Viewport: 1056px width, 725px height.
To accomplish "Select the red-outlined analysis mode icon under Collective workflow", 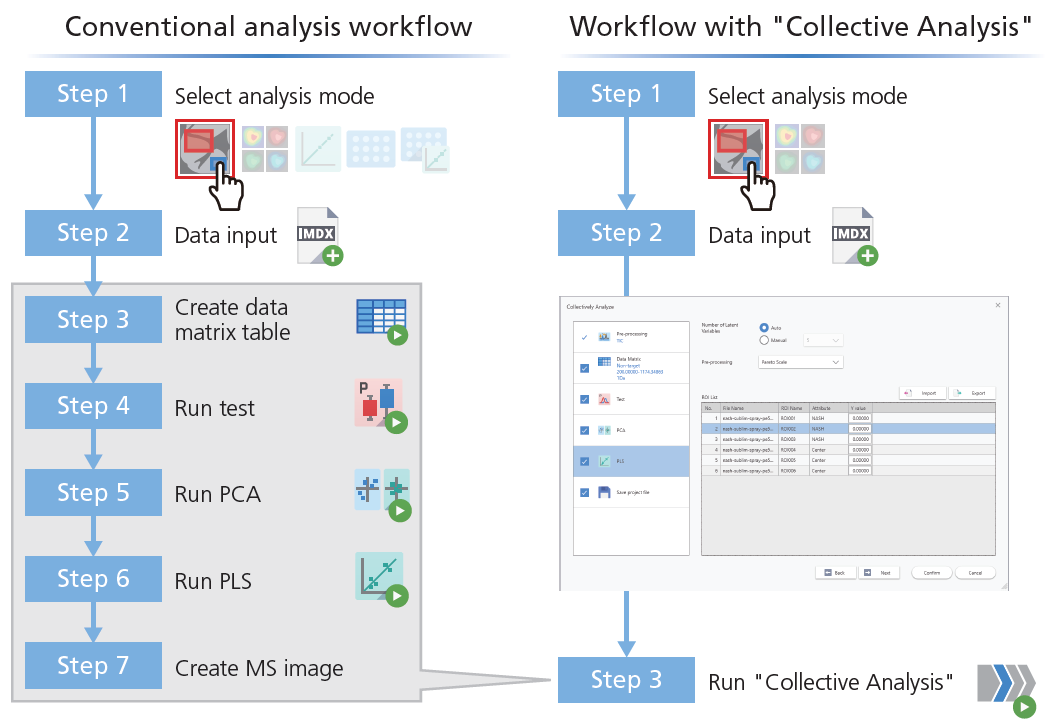I will [738, 151].
